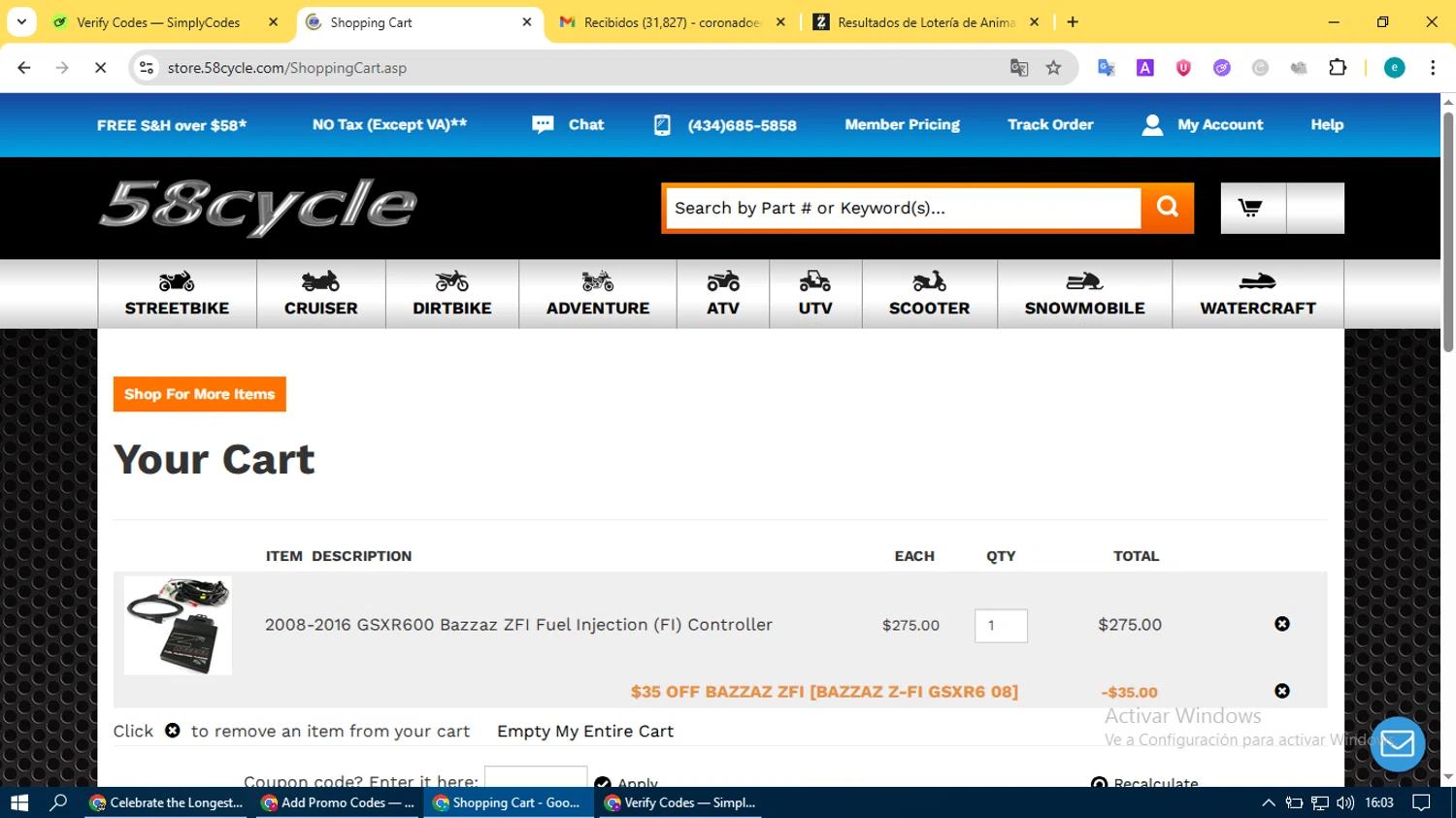Image resolution: width=1456 pixels, height=818 pixels.
Task: Open the ATV category
Action: (x=723, y=294)
